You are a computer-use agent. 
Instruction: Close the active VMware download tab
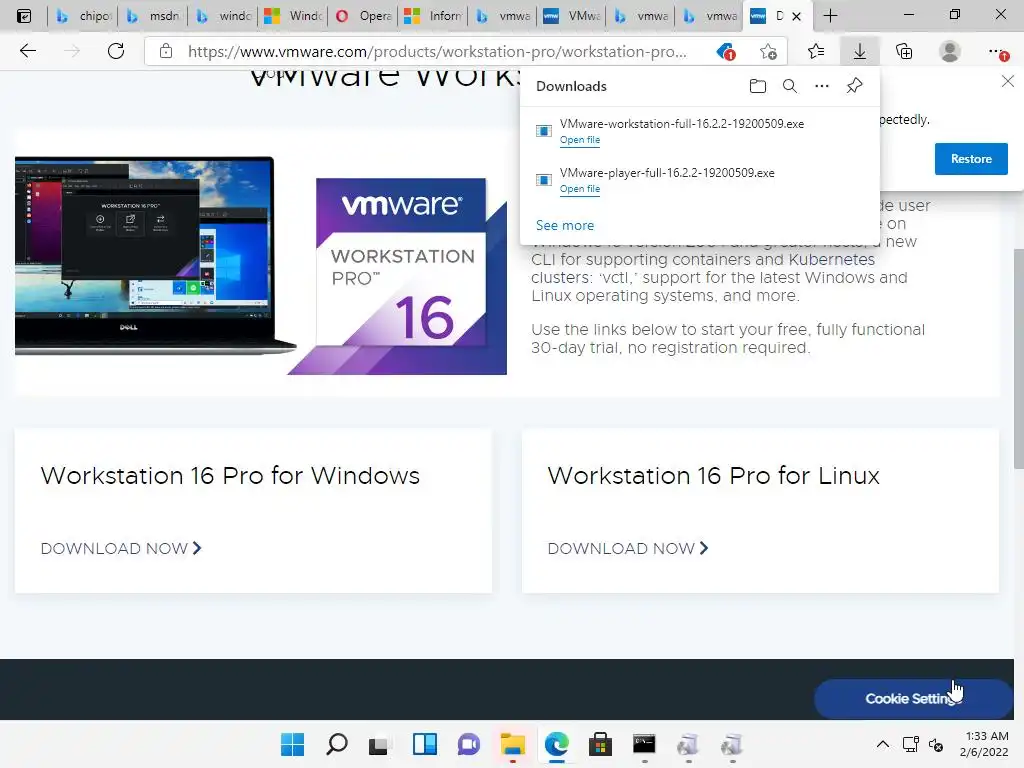coord(796,16)
